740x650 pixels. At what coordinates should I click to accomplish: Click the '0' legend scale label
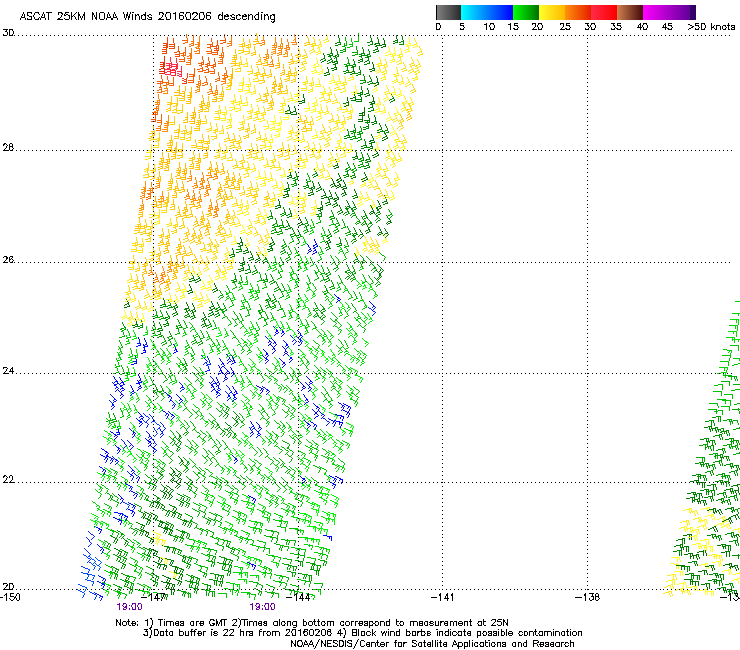438,27
